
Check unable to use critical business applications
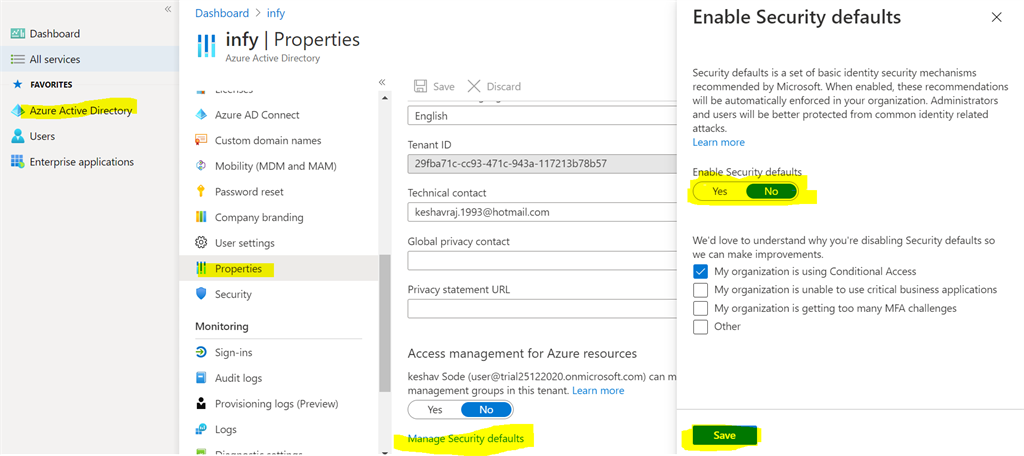click(x=701, y=289)
